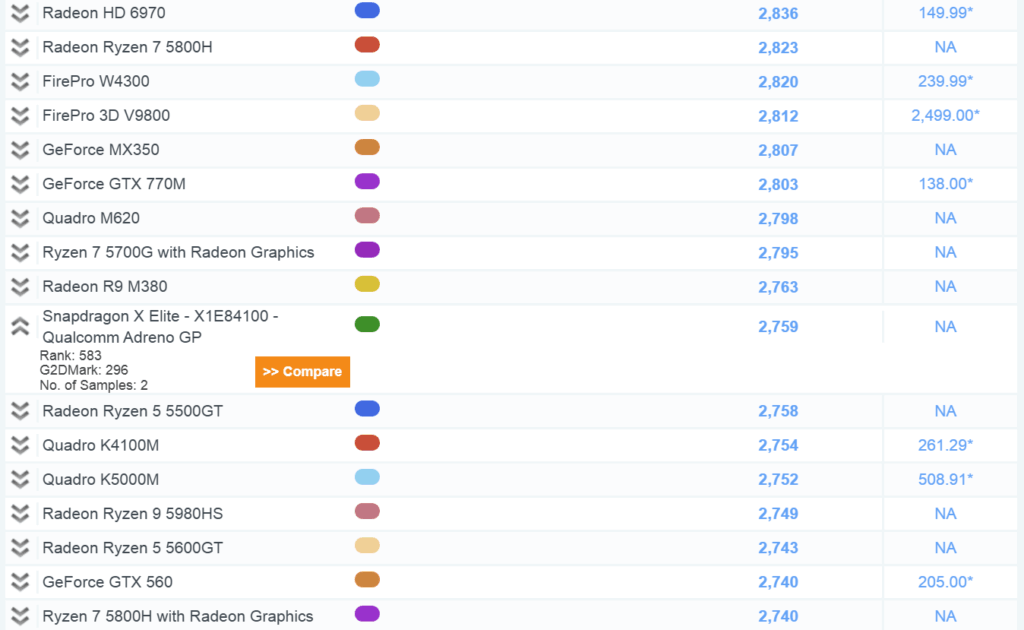Expand Radeon Ryzen 9 5980HS chevron

click(x=20, y=514)
